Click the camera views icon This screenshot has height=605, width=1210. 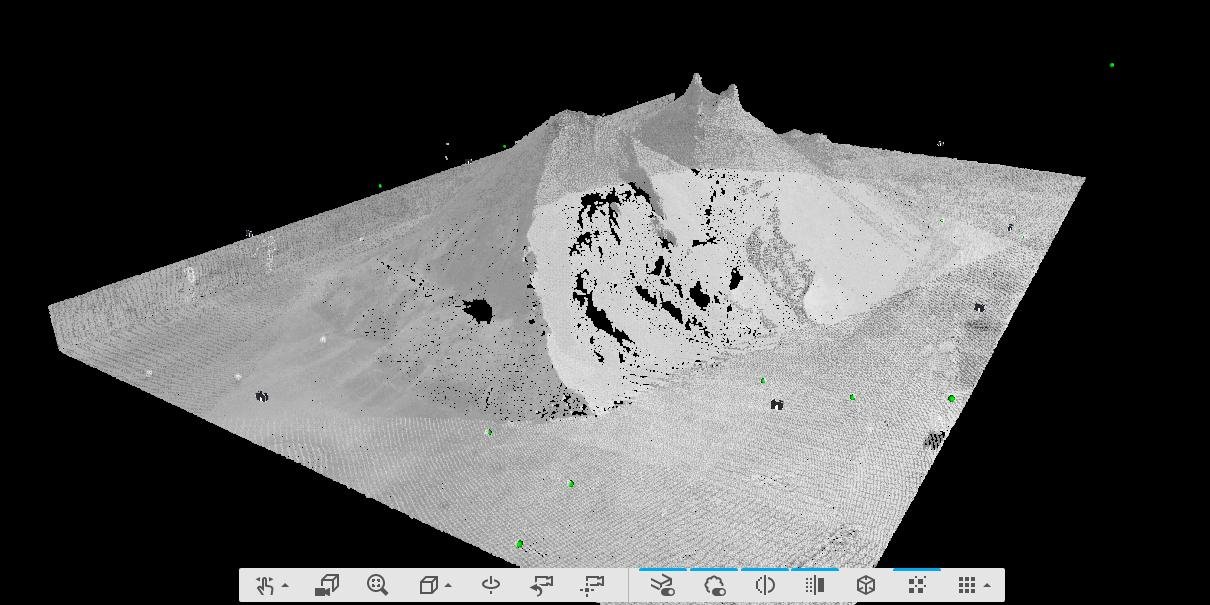point(327,585)
